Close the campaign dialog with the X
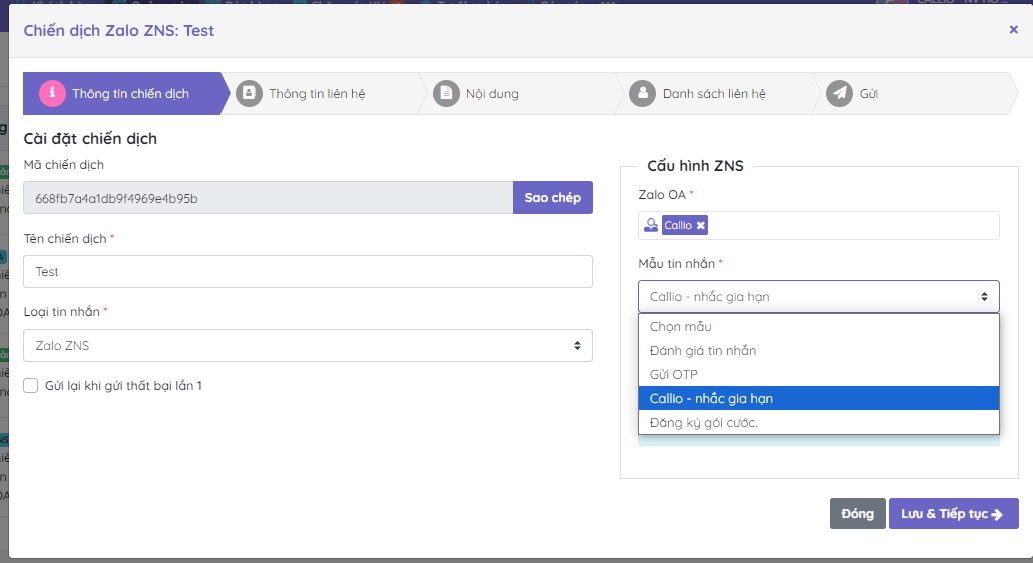 tap(1013, 30)
